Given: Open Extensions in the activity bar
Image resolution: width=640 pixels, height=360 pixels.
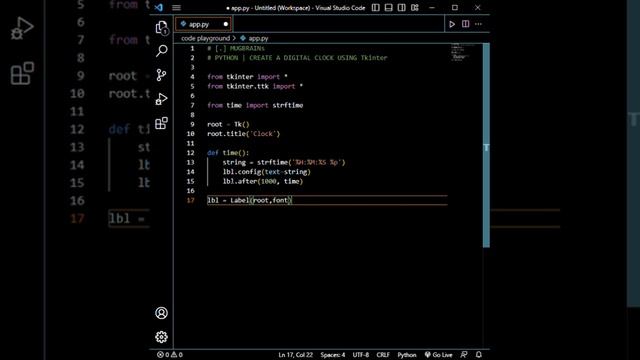Looking at the screenshot, I should click(x=162, y=123).
